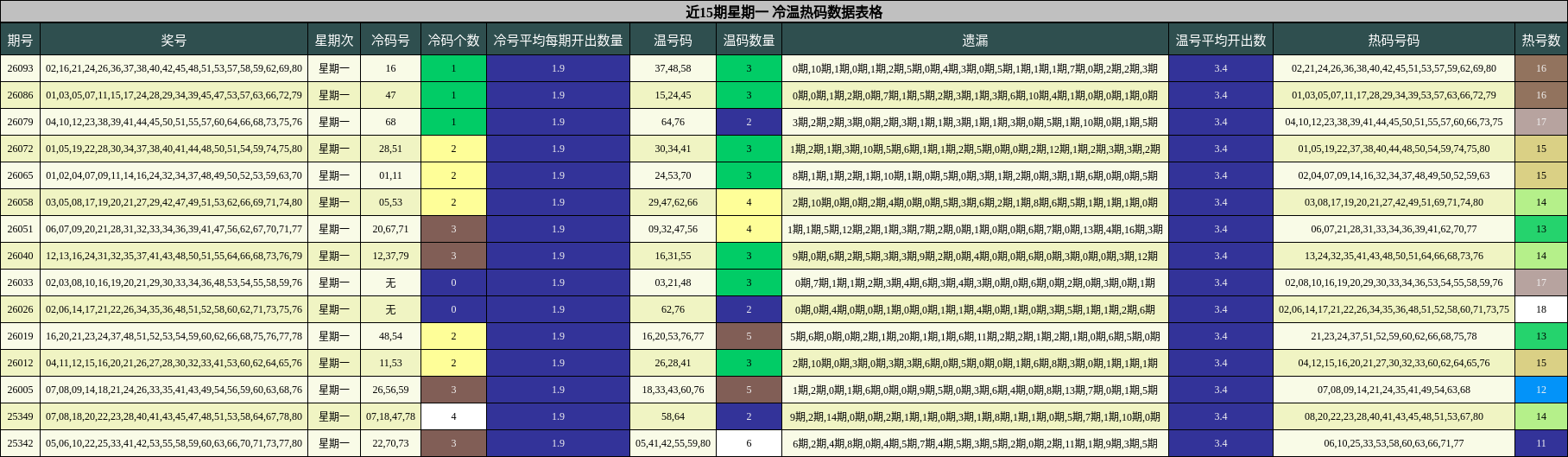Viewport: 1568px width, 457px height.
Task: Click omission list starting 0期,10期,1期,0期,1期,2期
Action: tap(975, 68)
